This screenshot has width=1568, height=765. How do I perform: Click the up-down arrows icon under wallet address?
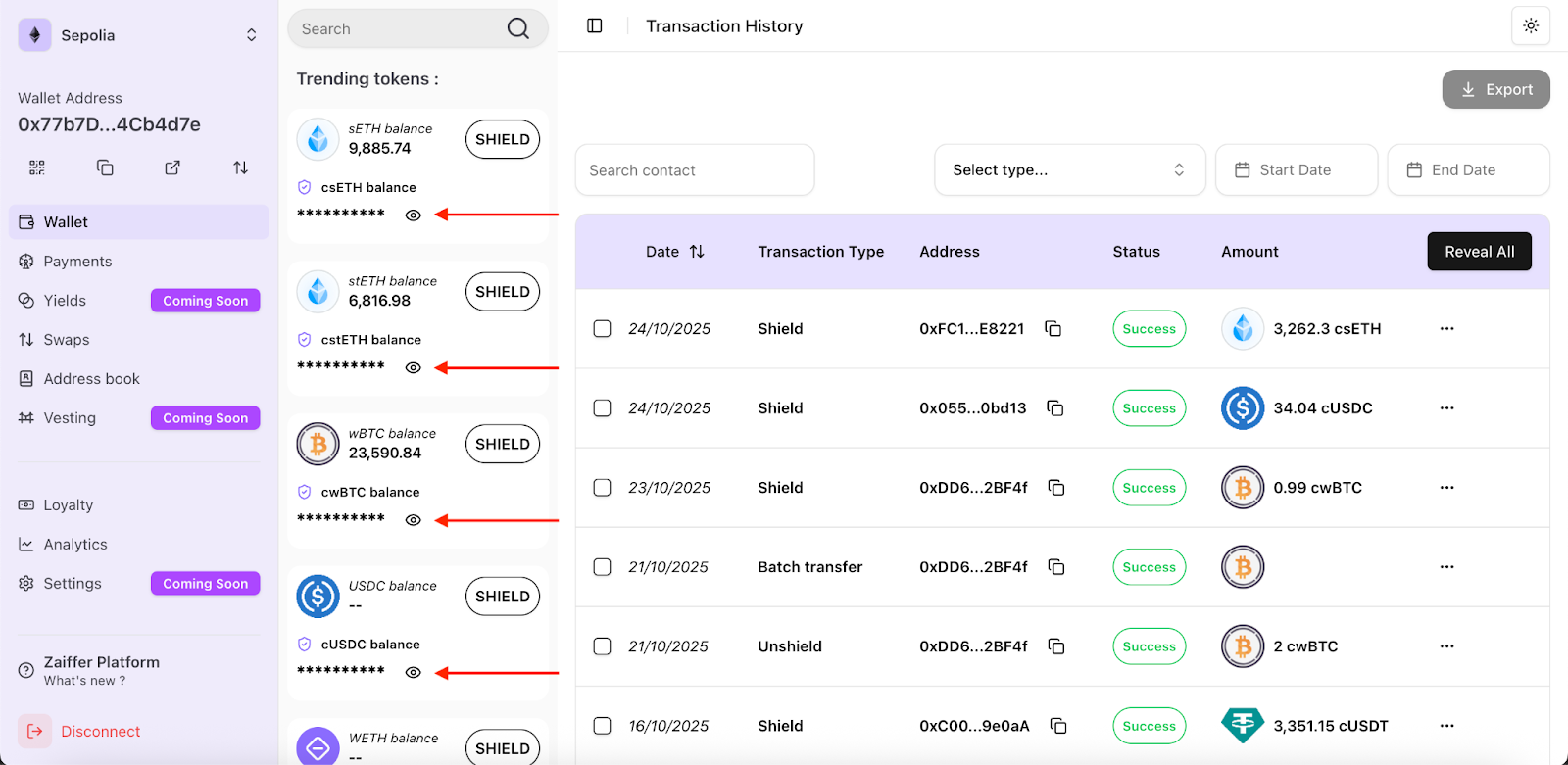[x=240, y=167]
